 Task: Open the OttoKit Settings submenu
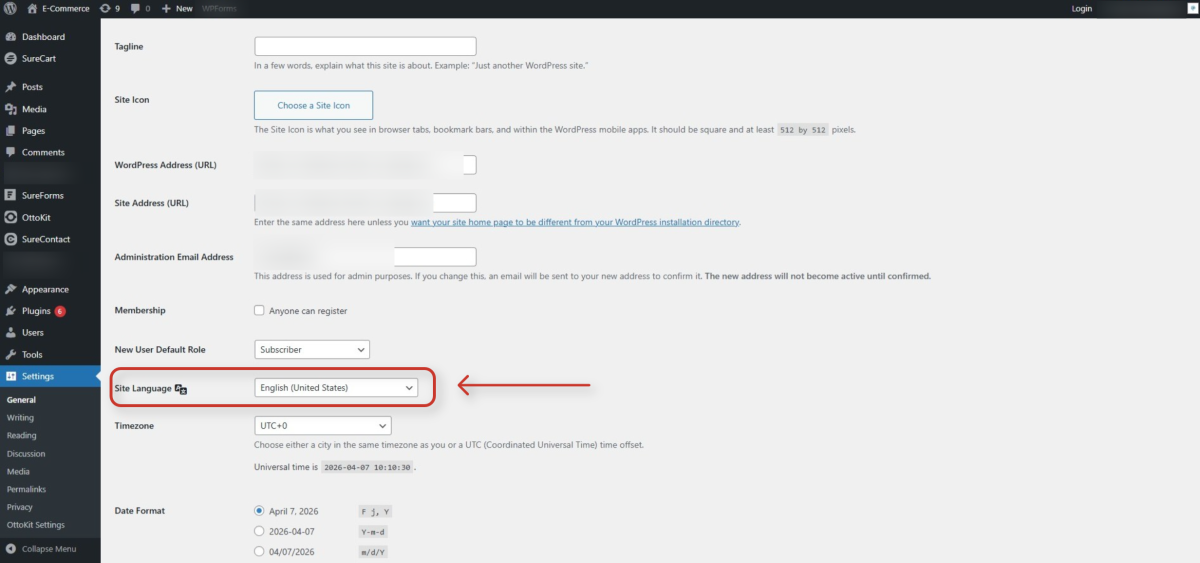(x=35, y=525)
